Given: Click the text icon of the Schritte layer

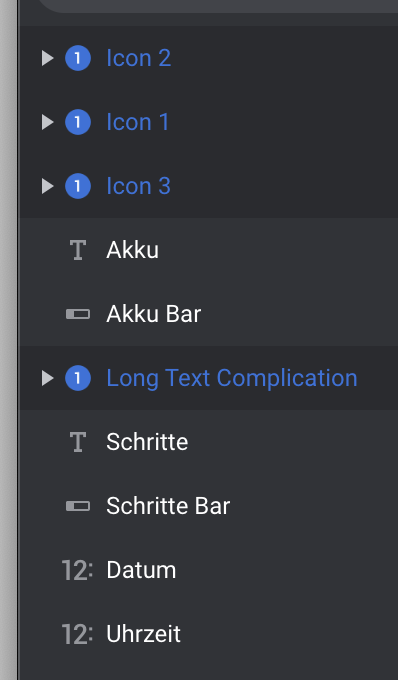Looking at the screenshot, I should (x=78, y=442).
